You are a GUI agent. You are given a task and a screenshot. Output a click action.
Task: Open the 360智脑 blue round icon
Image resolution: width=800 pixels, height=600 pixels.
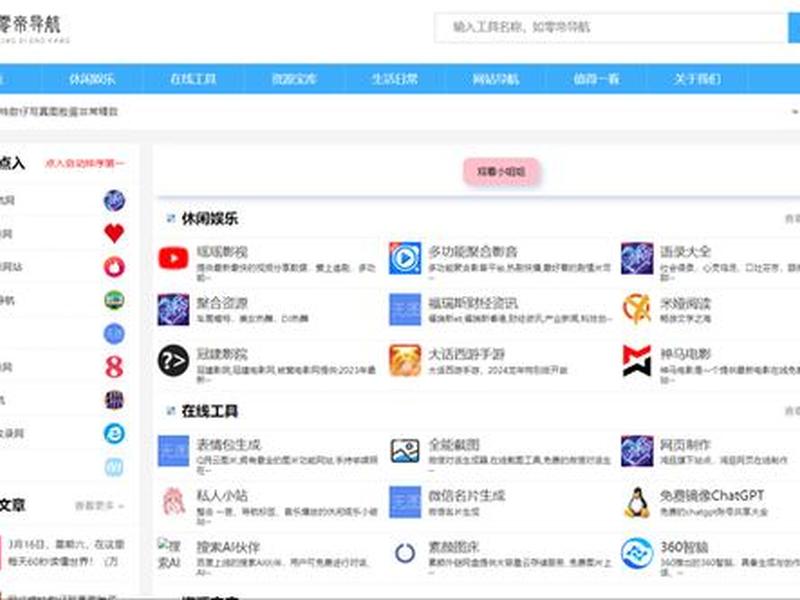click(x=637, y=553)
